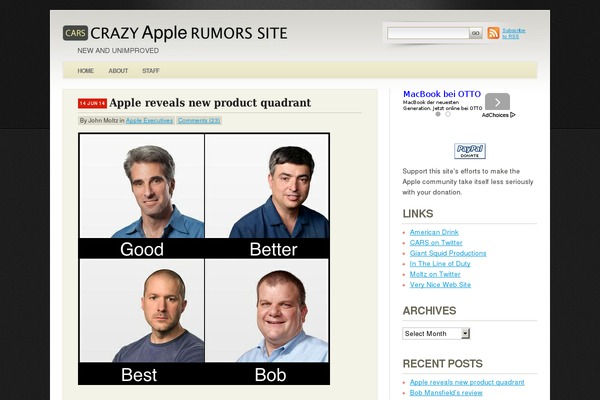The width and height of the screenshot is (600, 400).
Task: Open the Very Nice Web Site link
Action: (440, 284)
